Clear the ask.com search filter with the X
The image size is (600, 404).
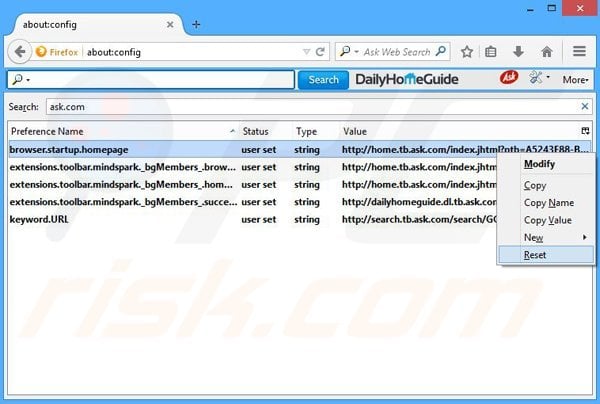coord(585,106)
